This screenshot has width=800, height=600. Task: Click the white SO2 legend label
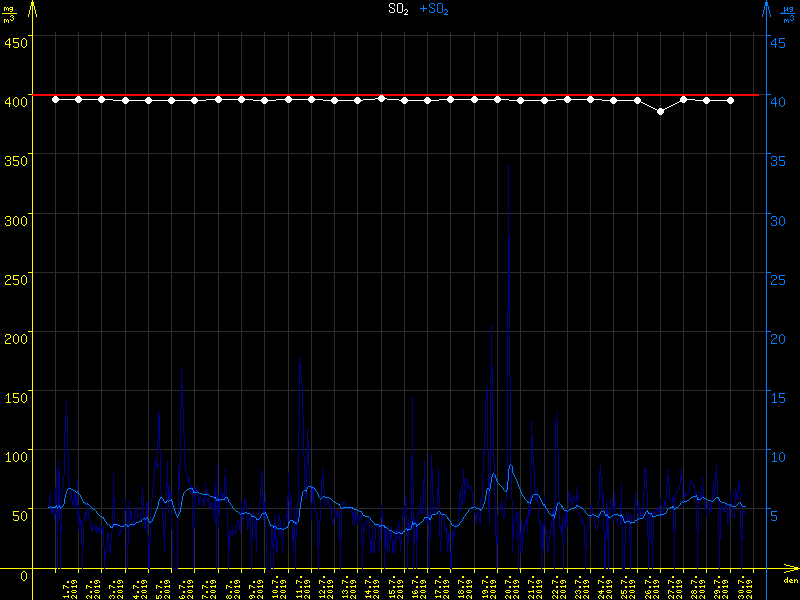[398, 9]
